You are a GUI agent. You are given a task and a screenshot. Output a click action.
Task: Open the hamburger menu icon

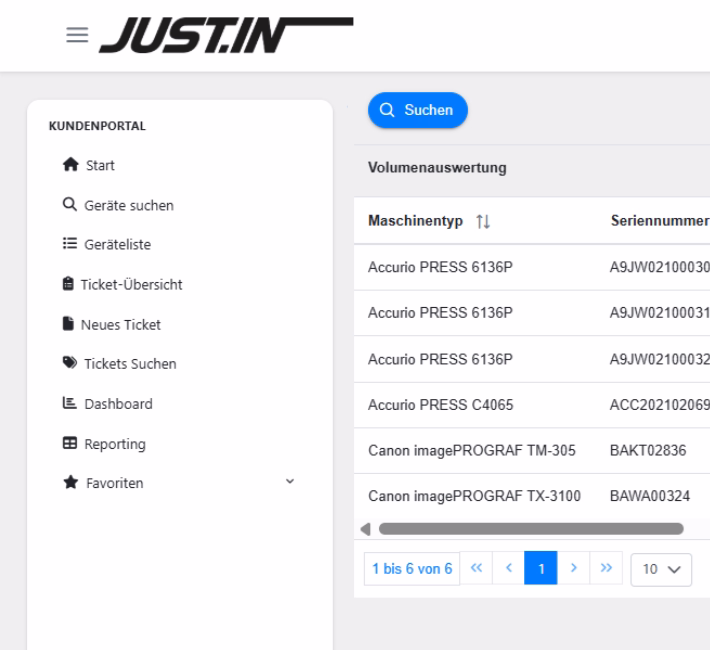point(77,35)
